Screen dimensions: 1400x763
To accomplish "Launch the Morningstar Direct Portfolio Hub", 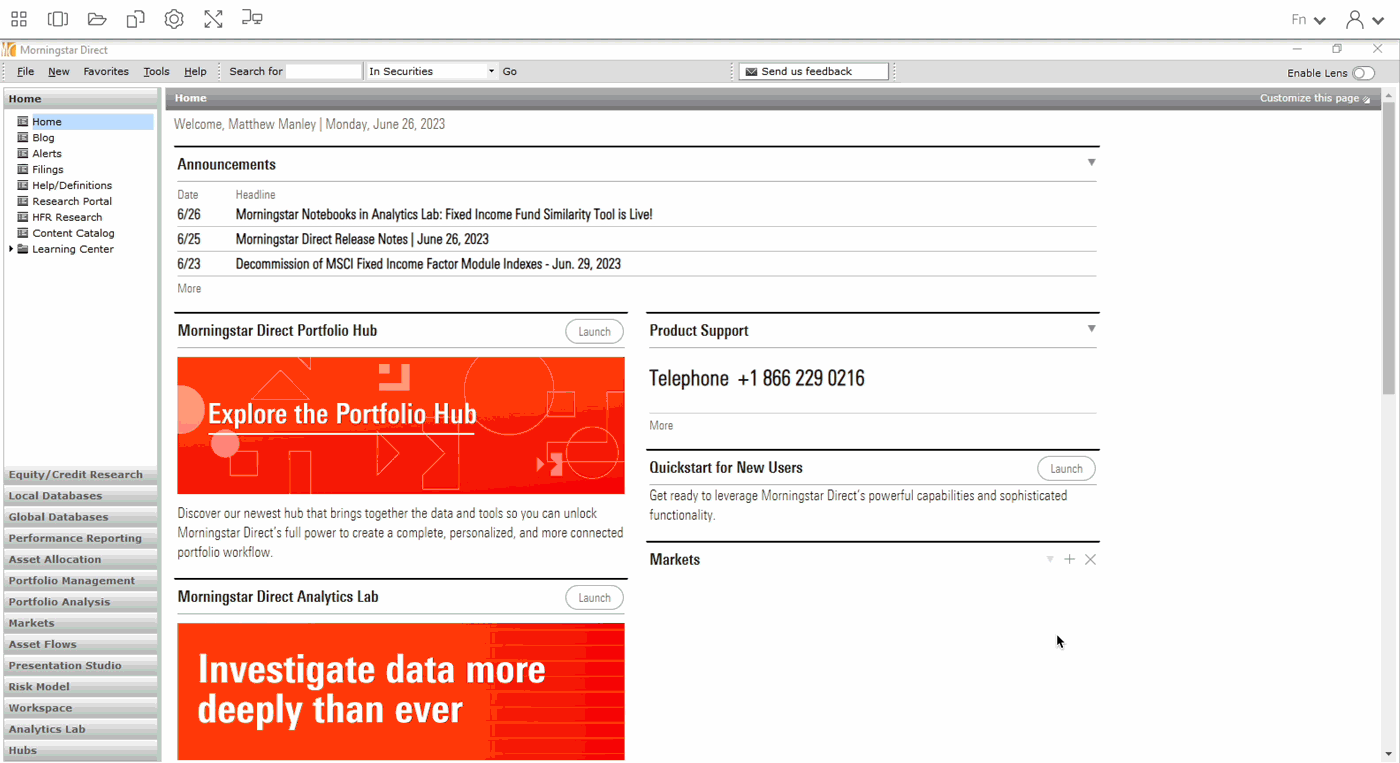I will tap(594, 332).
